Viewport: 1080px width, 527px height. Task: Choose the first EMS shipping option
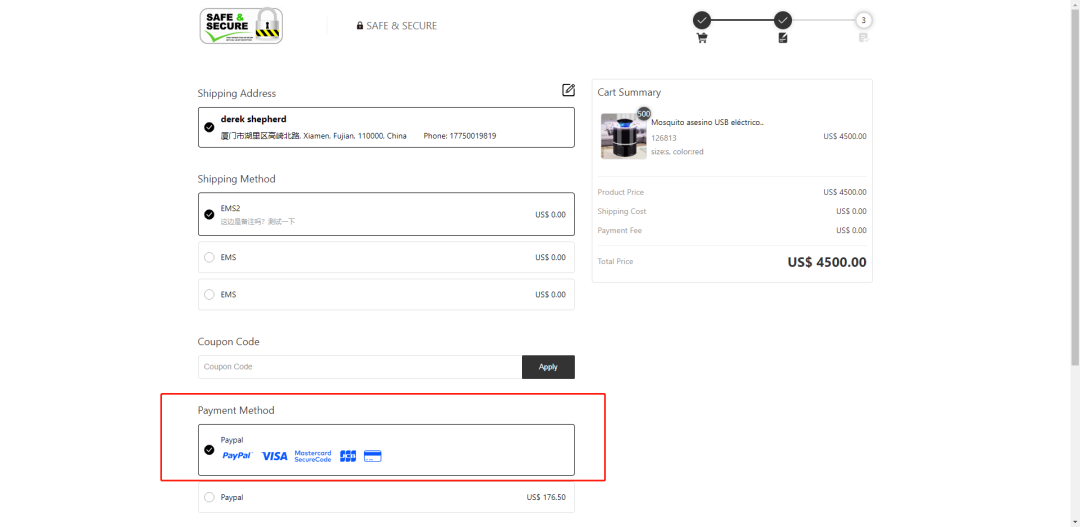click(x=386, y=257)
